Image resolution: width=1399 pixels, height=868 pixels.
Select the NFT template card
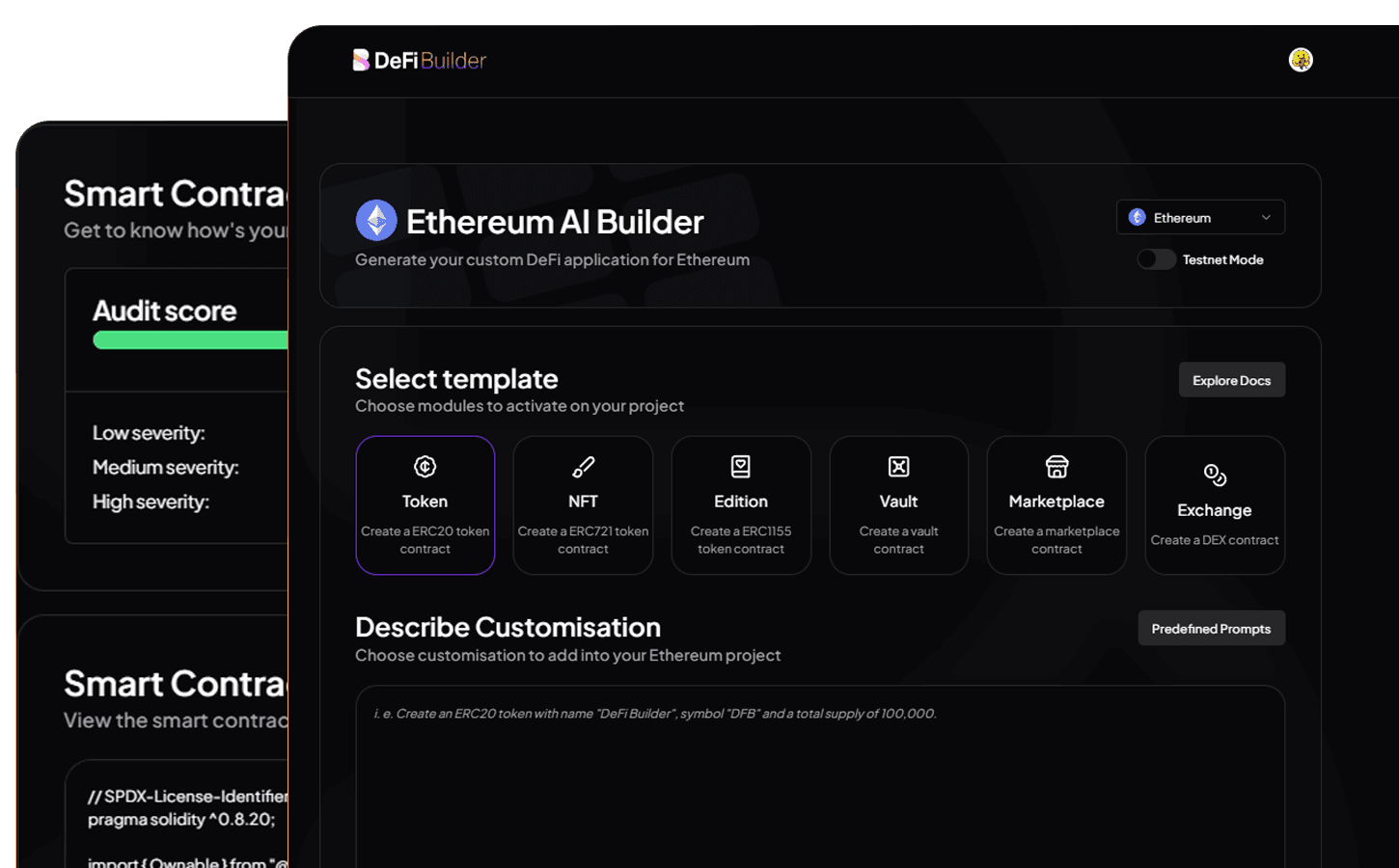[583, 505]
